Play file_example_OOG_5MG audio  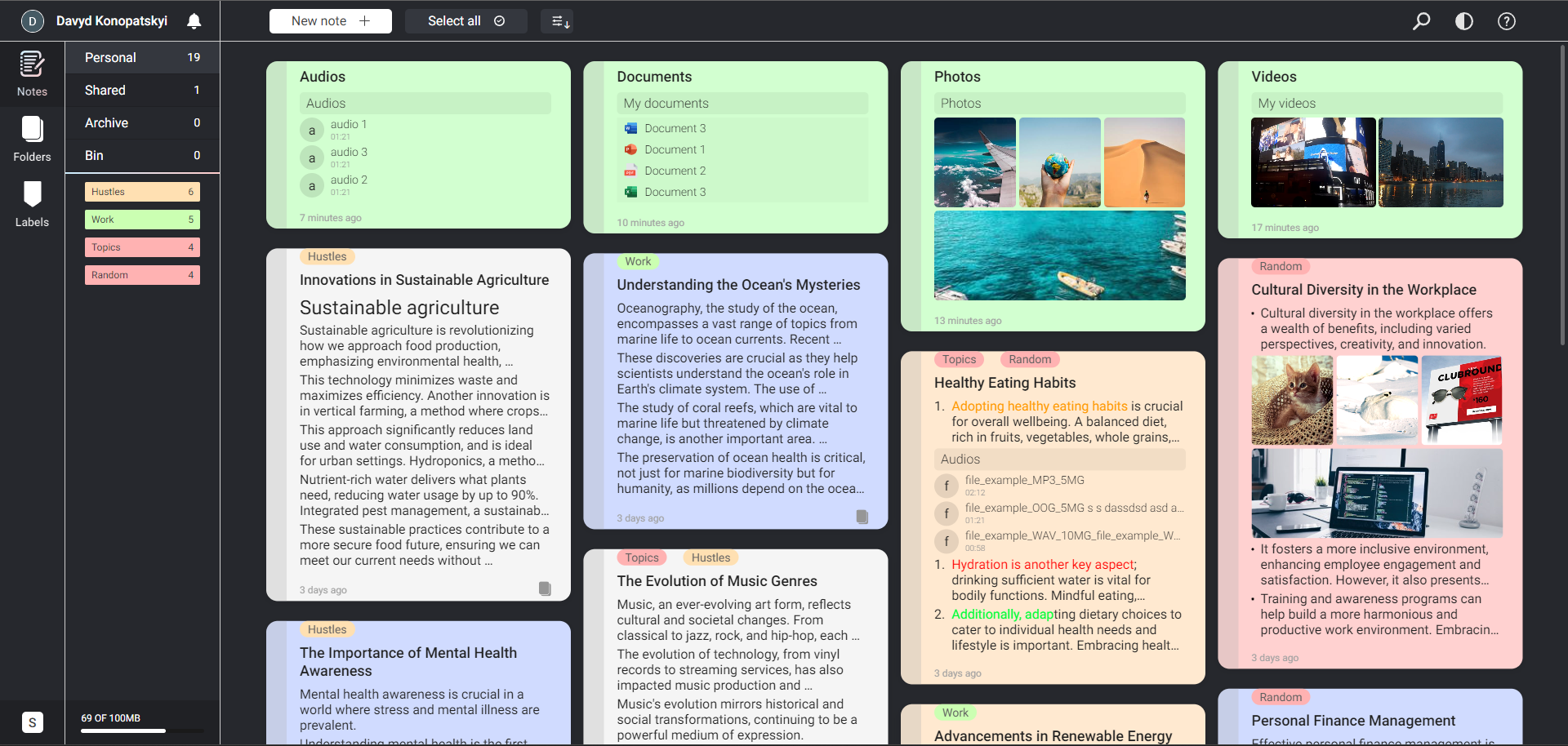(947, 513)
